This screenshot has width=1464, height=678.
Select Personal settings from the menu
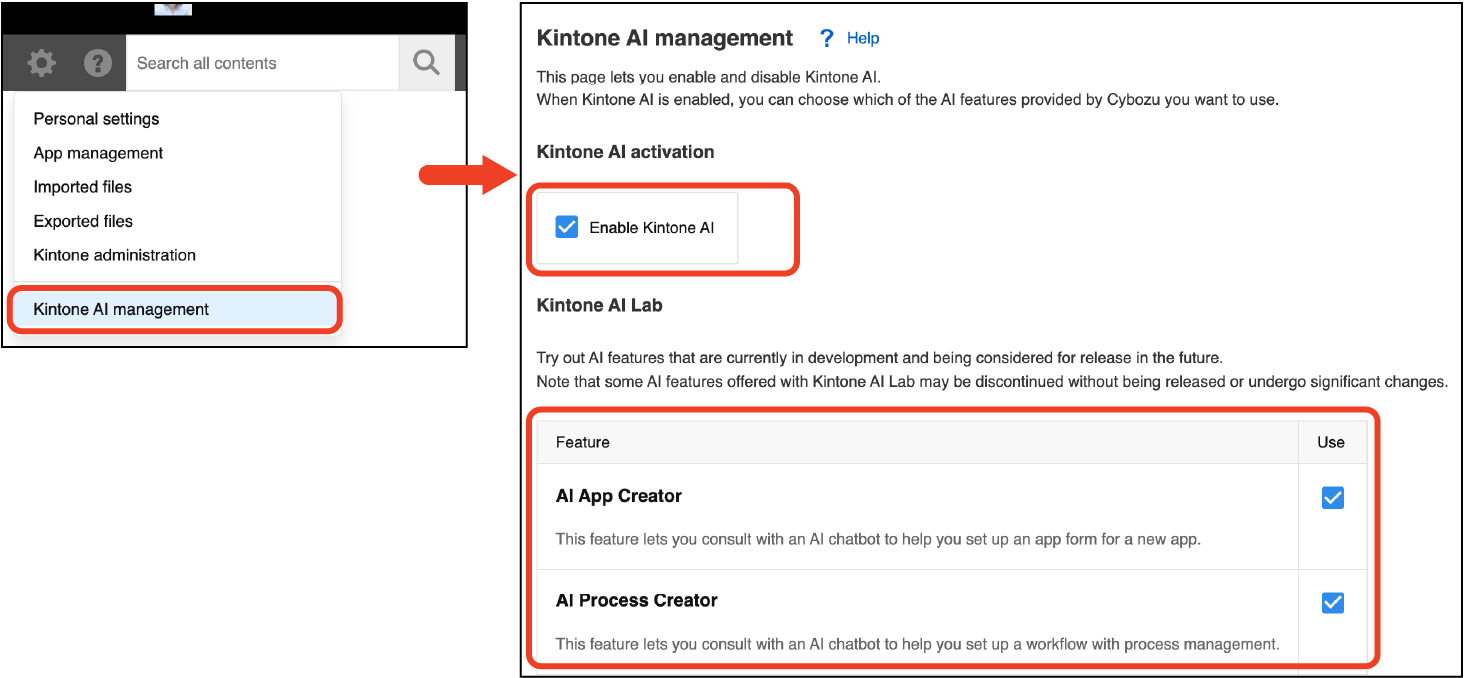(96, 119)
